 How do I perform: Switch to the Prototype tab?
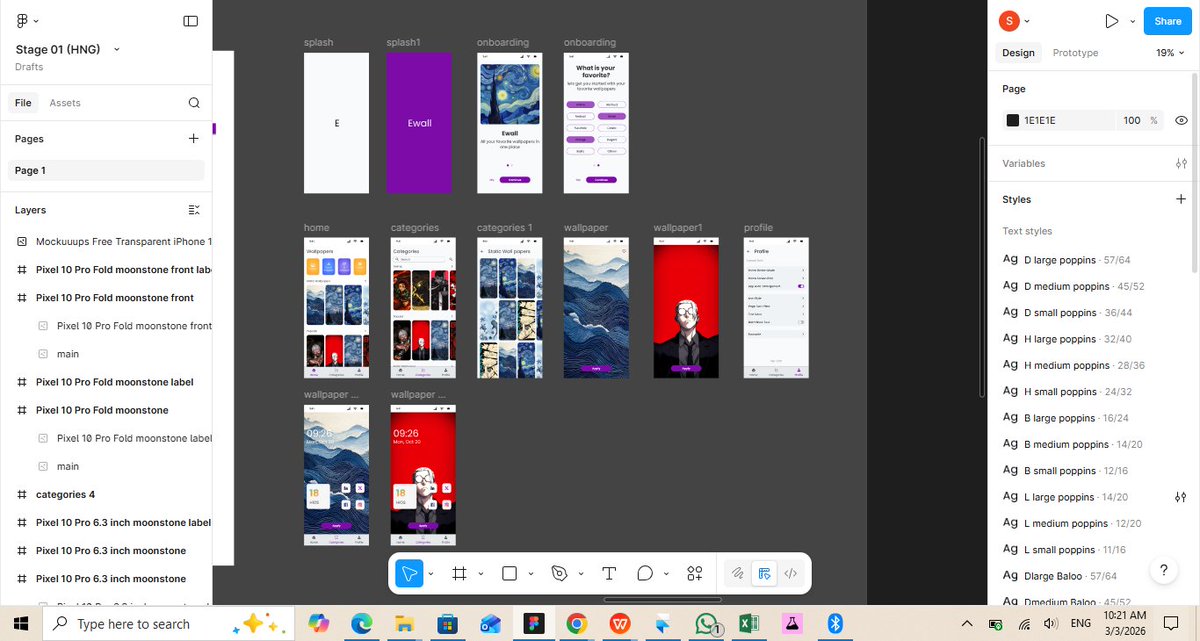coord(1075,53)
